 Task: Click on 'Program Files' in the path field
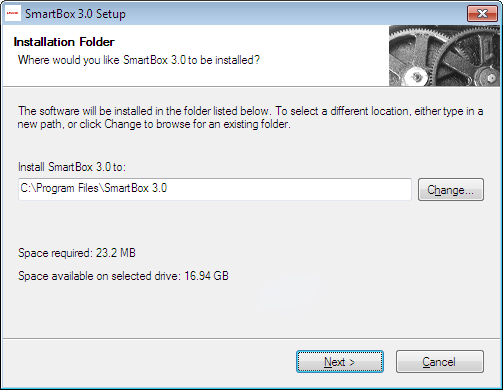67,188
